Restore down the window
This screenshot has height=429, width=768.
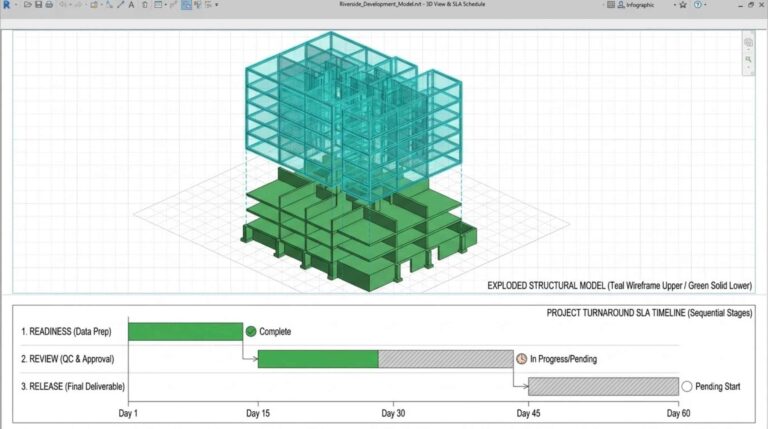click(751, 4)
